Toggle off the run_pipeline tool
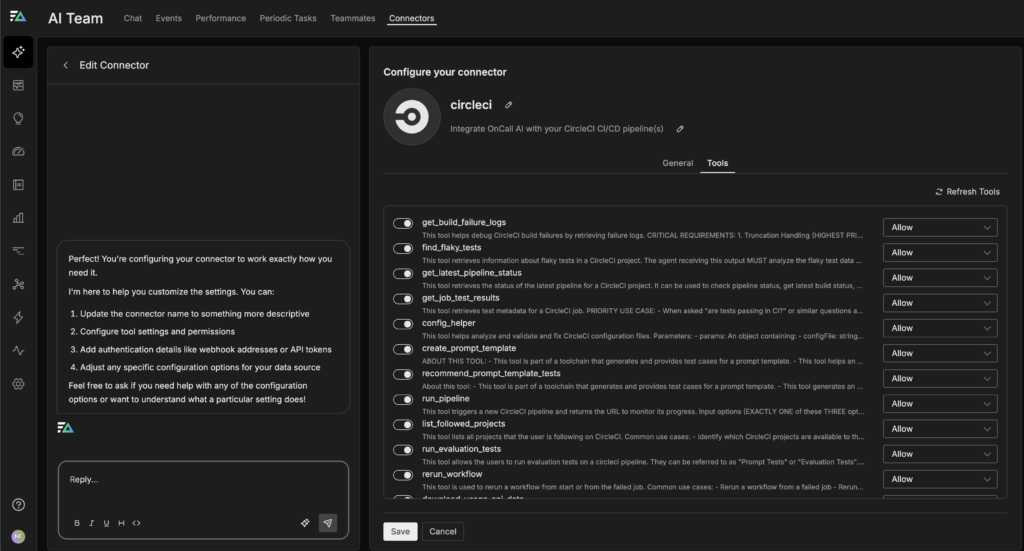This screenshot has height=551, width=1024. [403, 399]
